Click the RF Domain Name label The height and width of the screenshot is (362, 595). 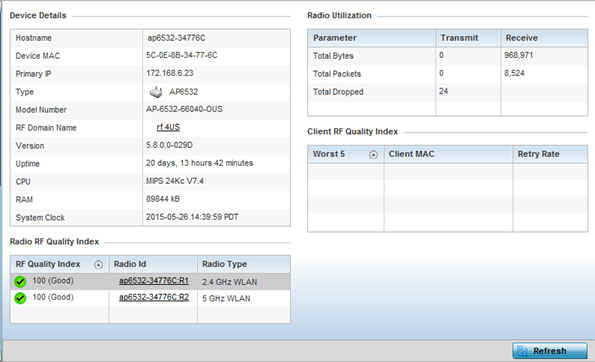[x=46, y=128]
